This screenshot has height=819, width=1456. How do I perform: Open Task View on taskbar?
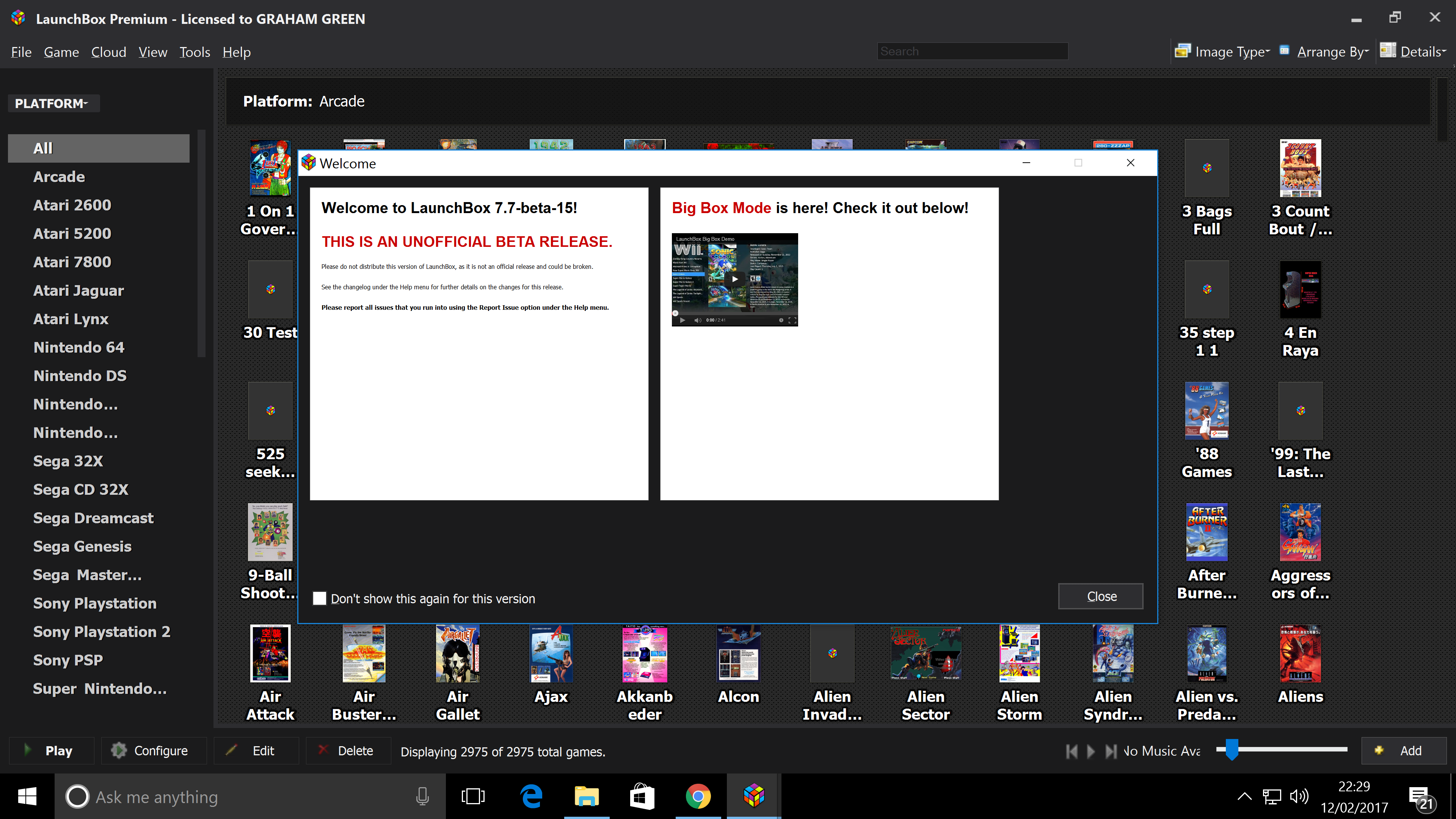pyautogui.click(x=473, y=796)
